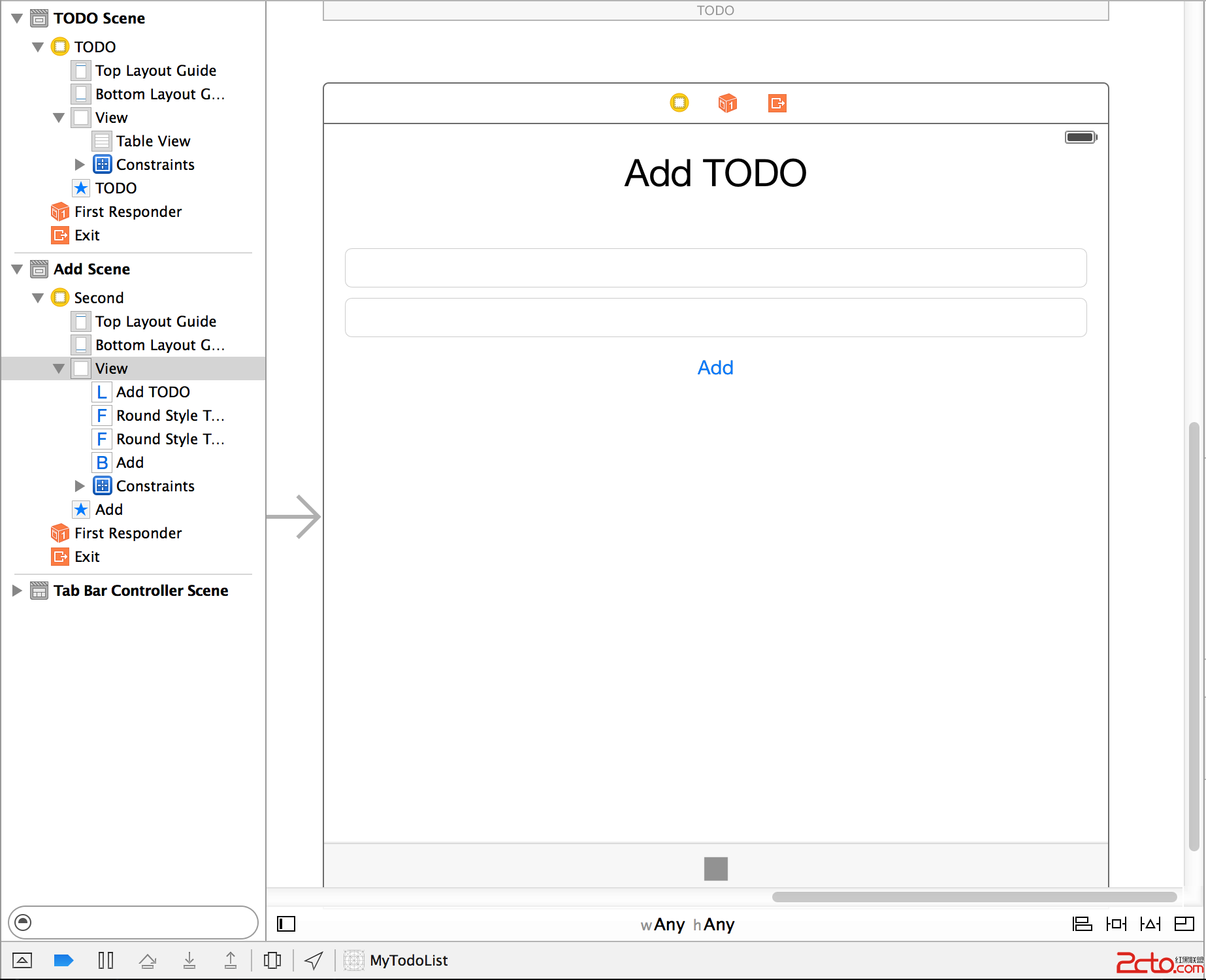
Task: Open the Pin constraints tool
Action: coord(1116,924)
